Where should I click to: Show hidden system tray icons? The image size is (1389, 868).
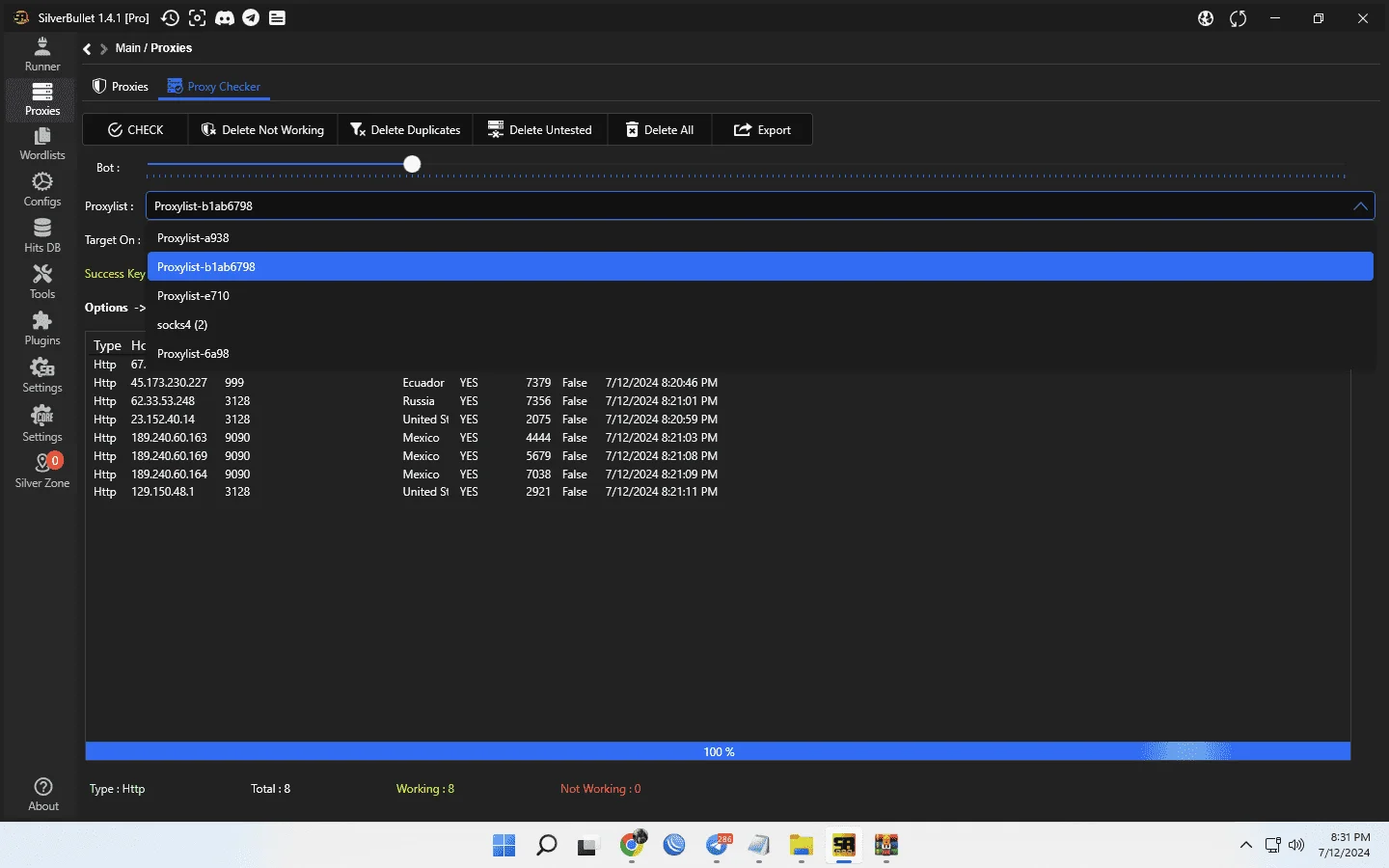[1246, 845]
